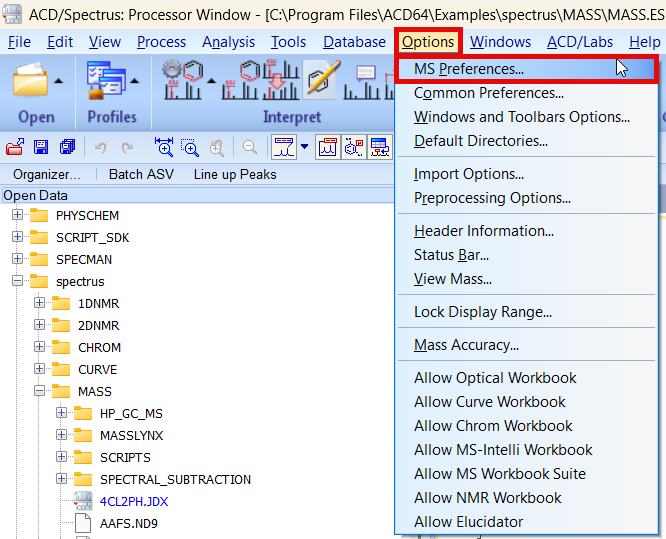Click gear-and-benzene auto assign spectrum icon
The width and height of the screenshot is (666, 539).
coord(183,80)
